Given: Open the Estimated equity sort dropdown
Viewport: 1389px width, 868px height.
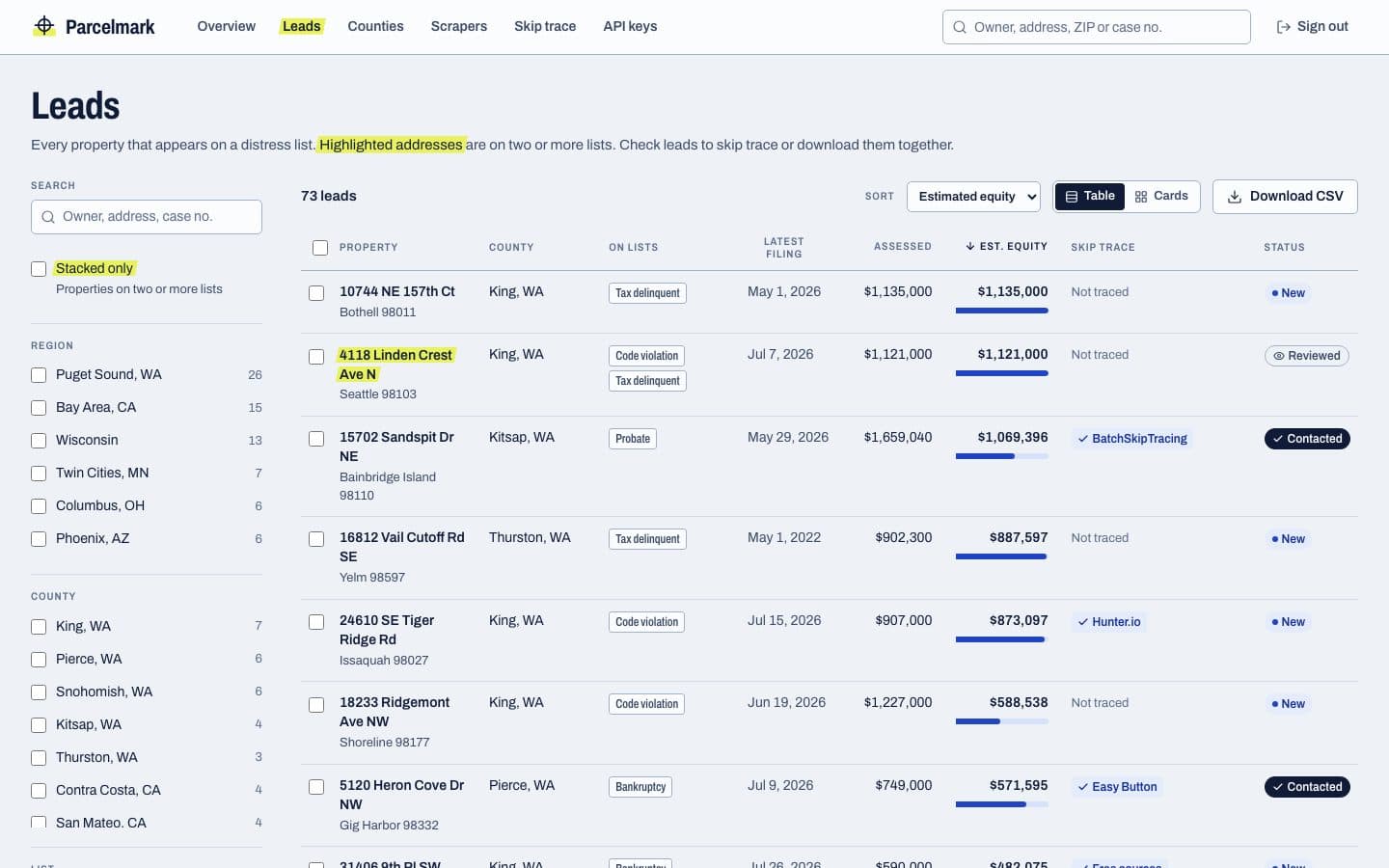Looking at the screenshot, I should 973,197.
